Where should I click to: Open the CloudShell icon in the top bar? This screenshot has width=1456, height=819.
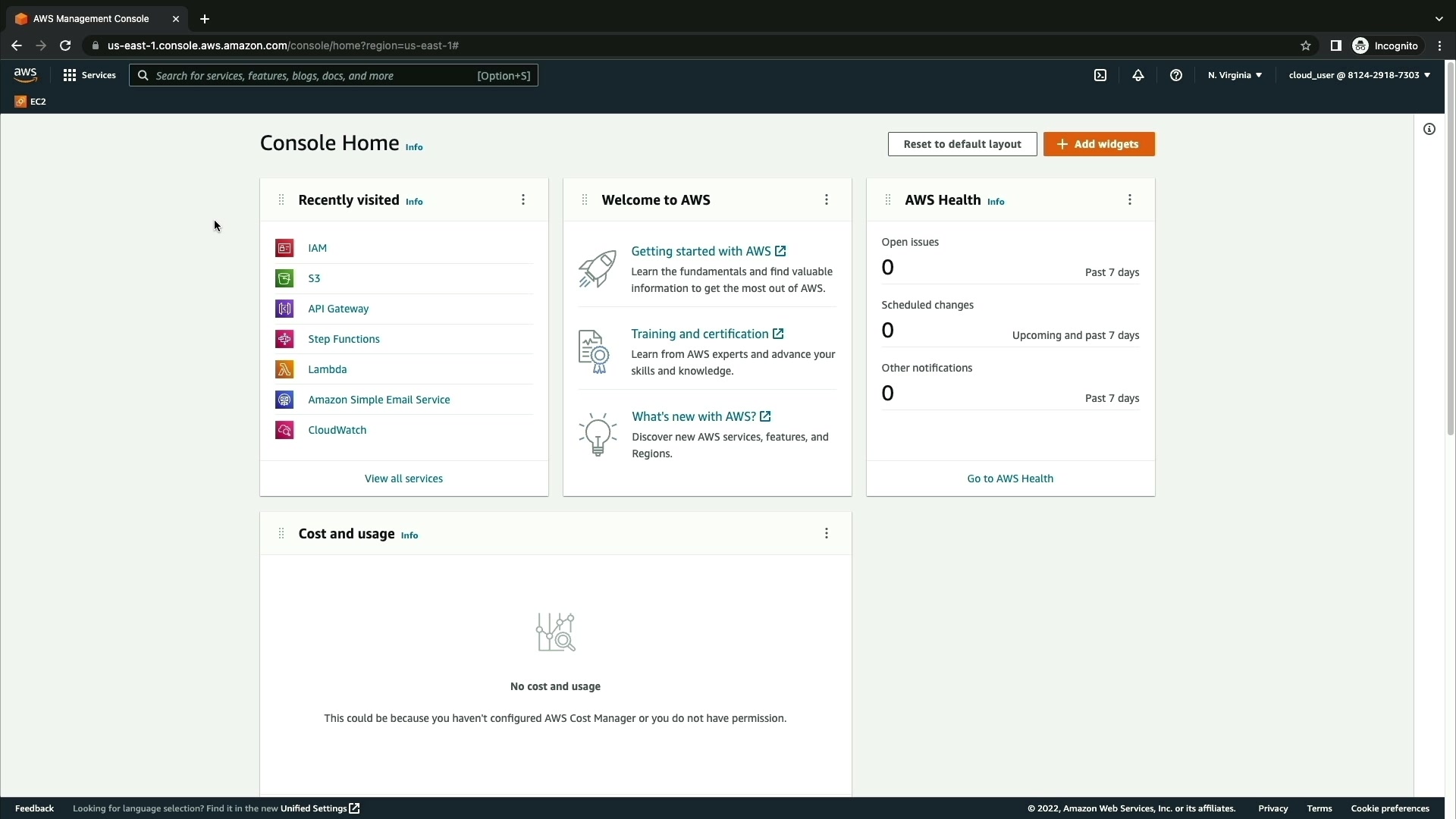[1100, 75]
